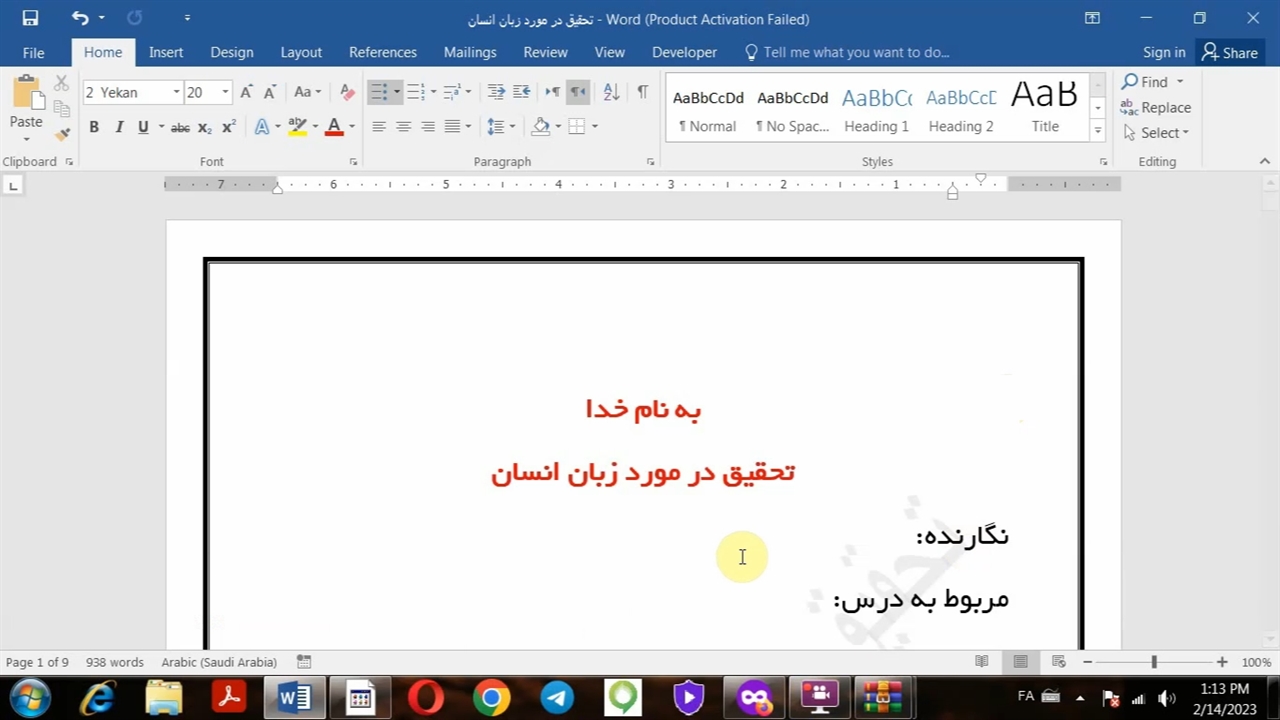Apply superscript formatting

tap(229, 127)
